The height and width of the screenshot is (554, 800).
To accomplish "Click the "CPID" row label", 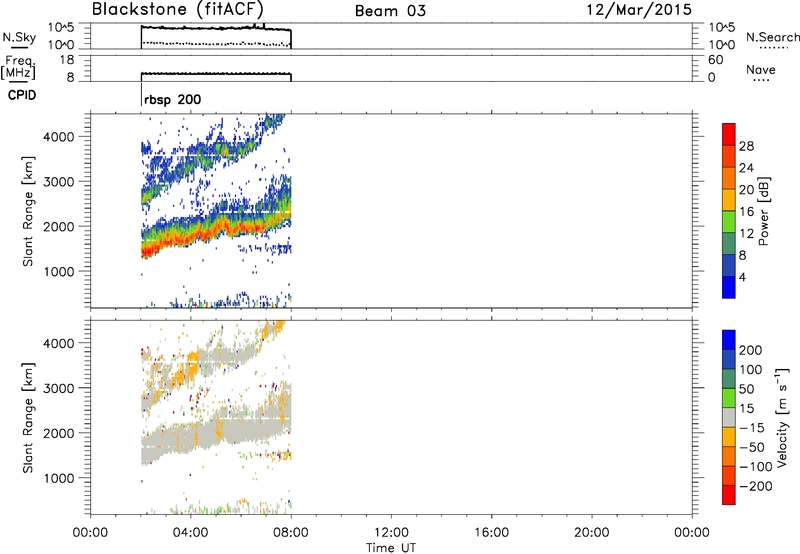I will click(x=22, y=95).
